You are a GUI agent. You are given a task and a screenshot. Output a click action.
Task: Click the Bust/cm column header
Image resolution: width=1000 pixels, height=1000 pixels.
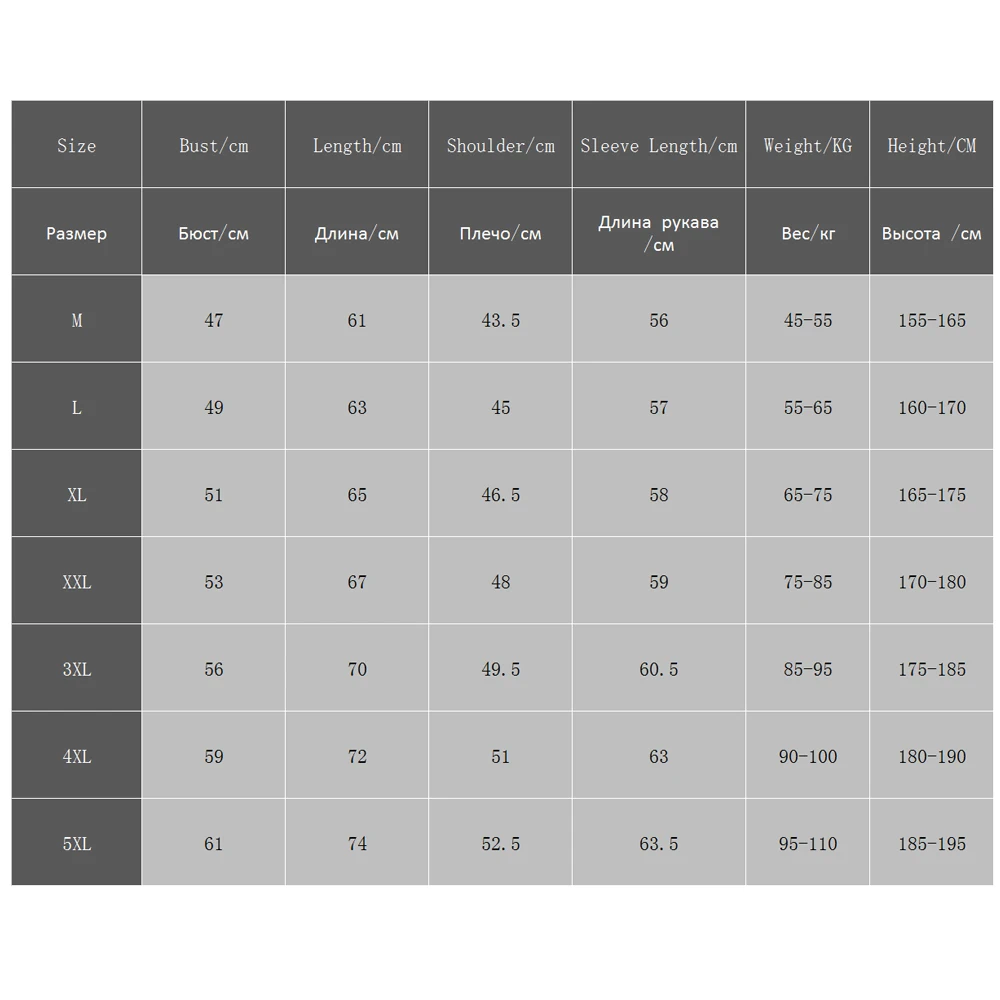click(x=213, y=146)
